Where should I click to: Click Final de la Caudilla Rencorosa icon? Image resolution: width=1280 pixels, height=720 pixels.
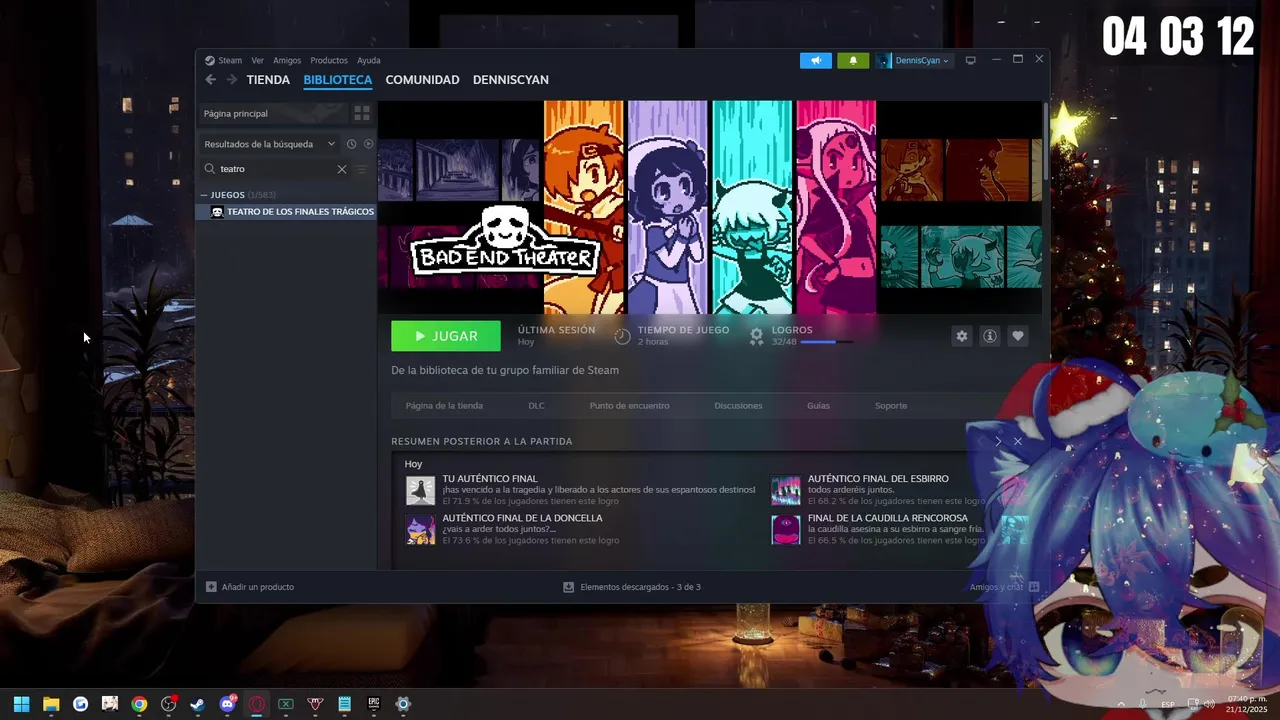[x=786, y=530]
